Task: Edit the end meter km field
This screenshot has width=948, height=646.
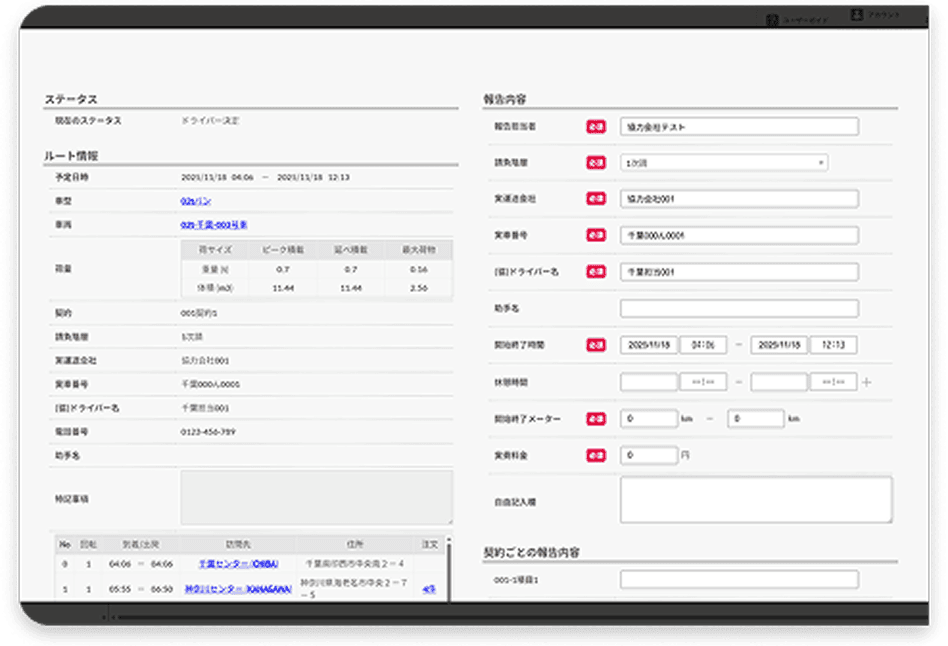Action: [x=756, y=419]
